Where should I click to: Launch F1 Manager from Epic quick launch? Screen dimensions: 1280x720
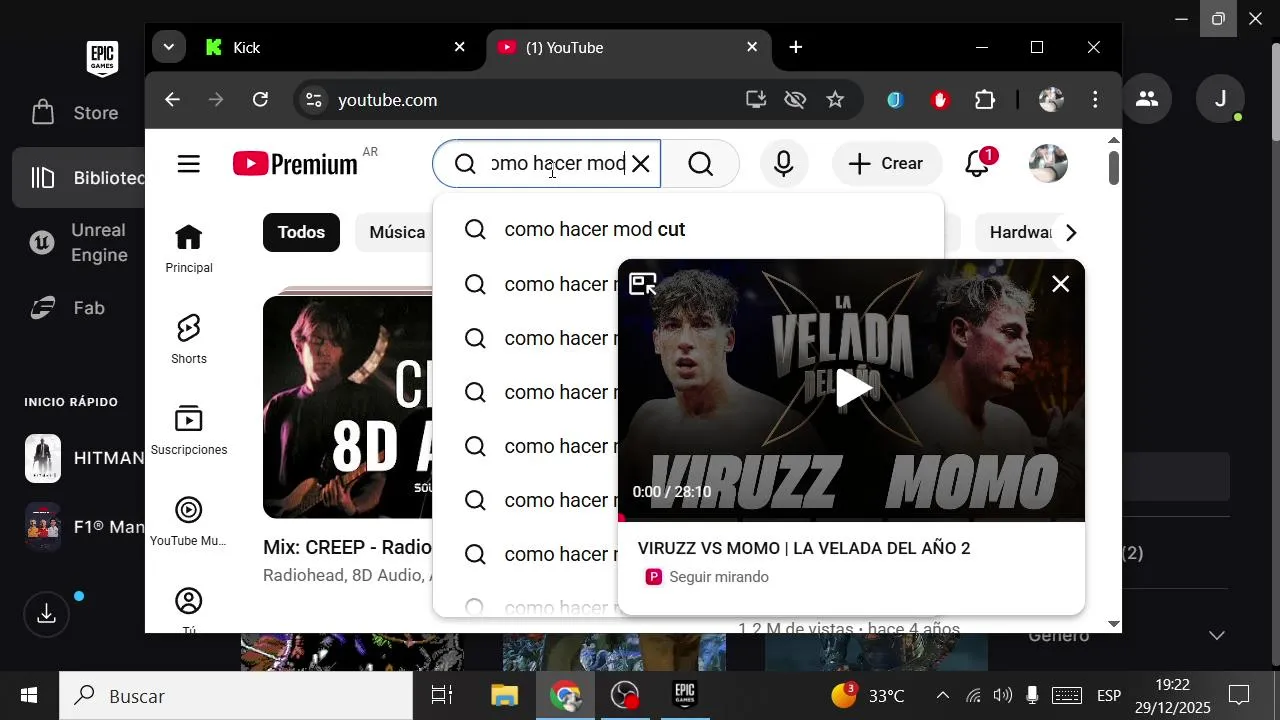coord(84,526)
